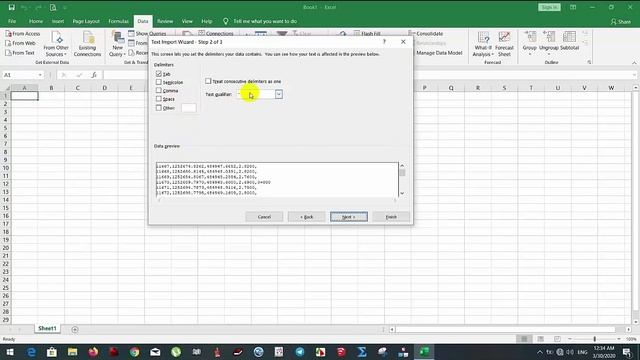Switch to the Home tab

coord(36,21)
